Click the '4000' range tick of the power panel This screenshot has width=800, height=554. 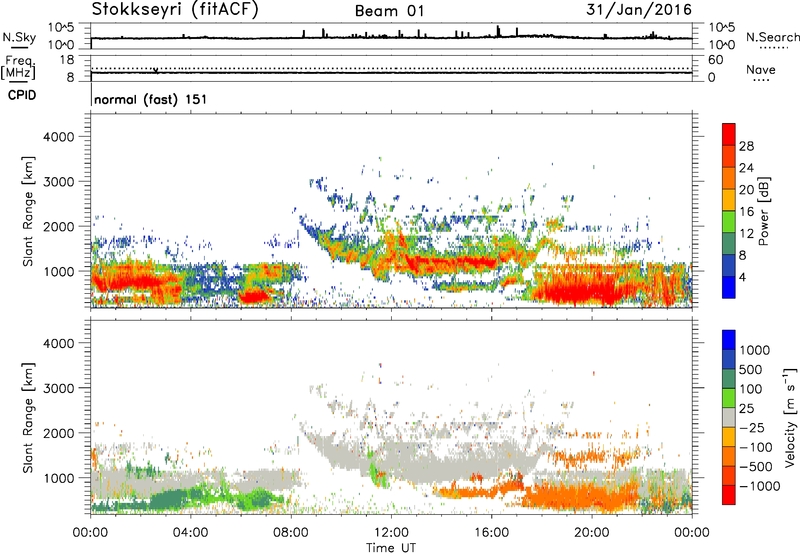[58, 137]
